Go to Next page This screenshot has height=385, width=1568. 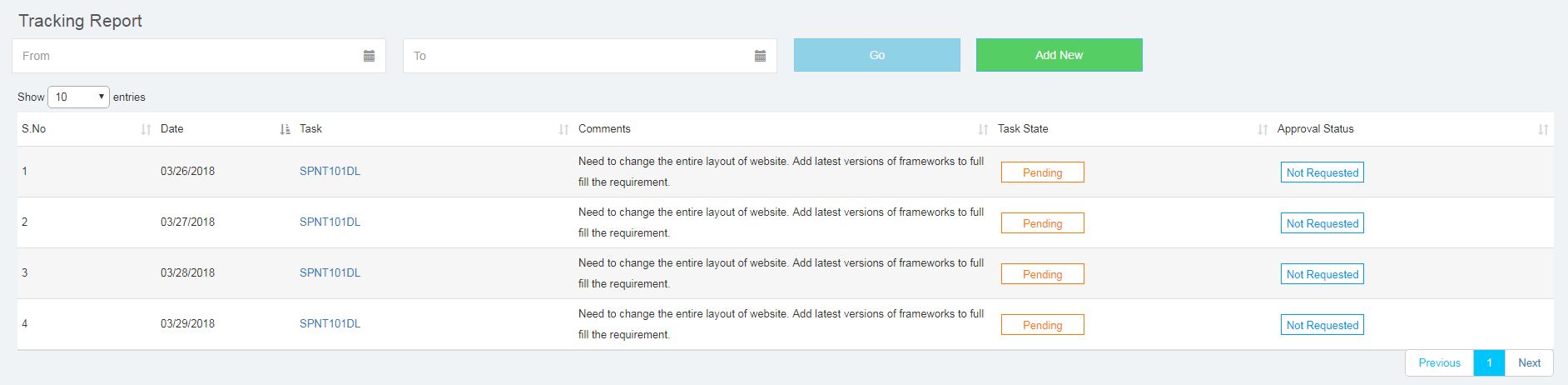pyautogui.click(x=1529, y=363)
